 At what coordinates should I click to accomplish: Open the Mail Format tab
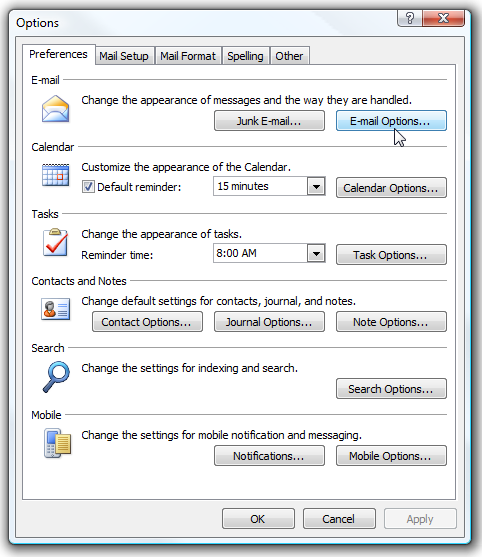click(188, 56)
